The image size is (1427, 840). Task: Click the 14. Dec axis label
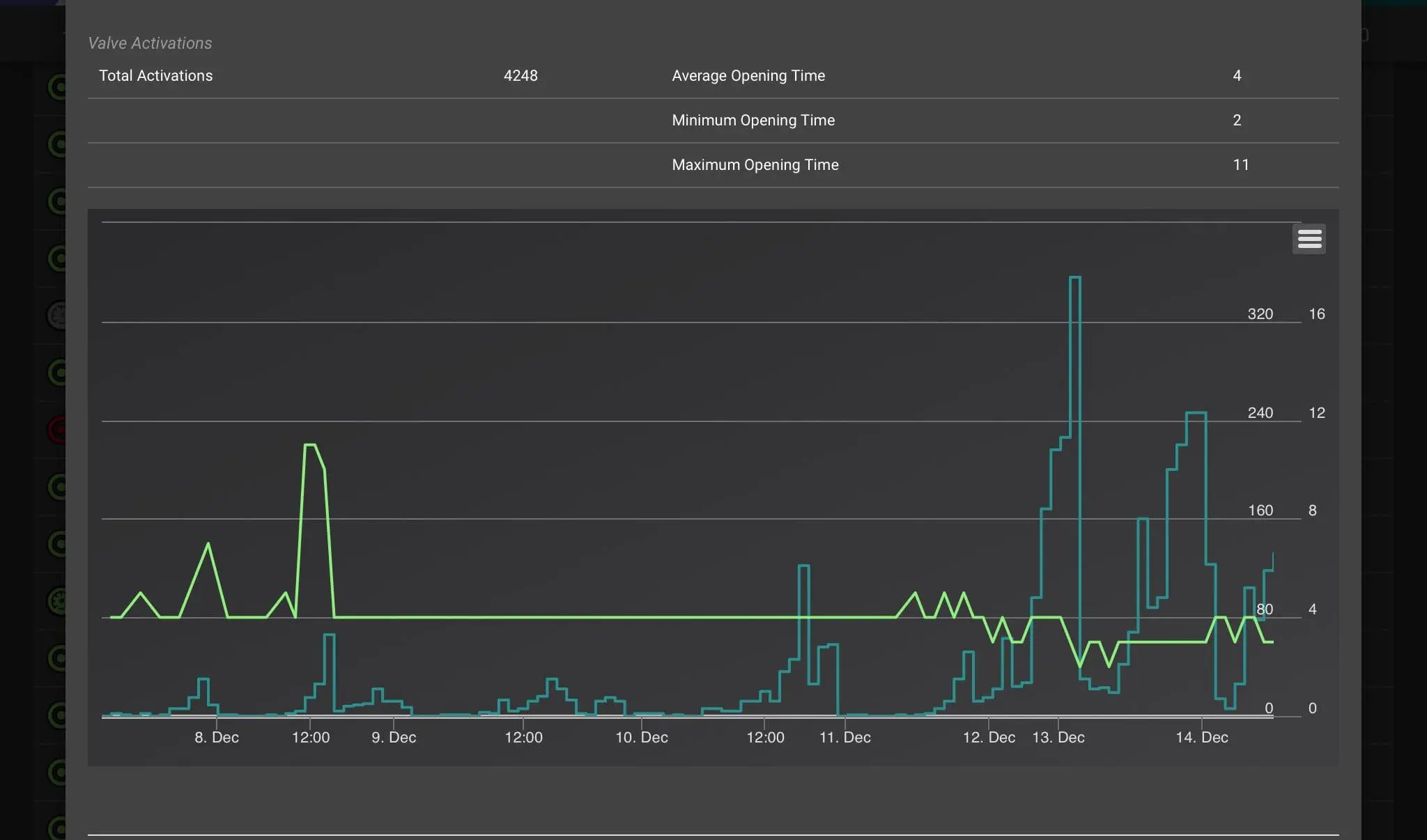click(1202, 737)
